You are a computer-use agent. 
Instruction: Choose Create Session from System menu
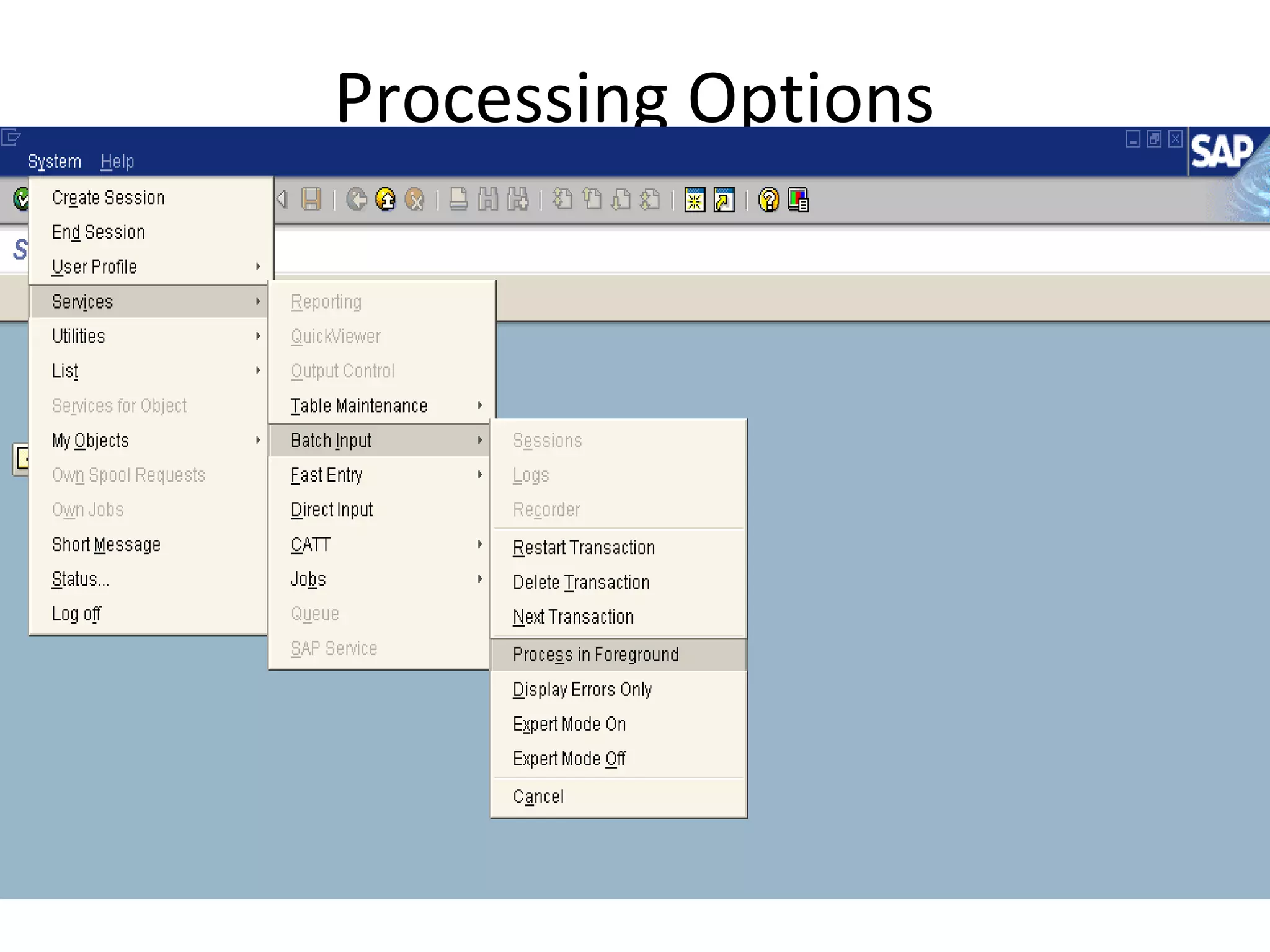coord(149,198)
